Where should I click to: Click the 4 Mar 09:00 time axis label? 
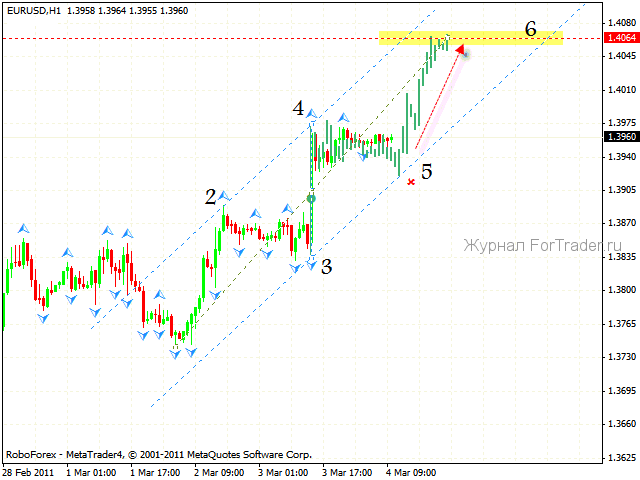(412, 472)
